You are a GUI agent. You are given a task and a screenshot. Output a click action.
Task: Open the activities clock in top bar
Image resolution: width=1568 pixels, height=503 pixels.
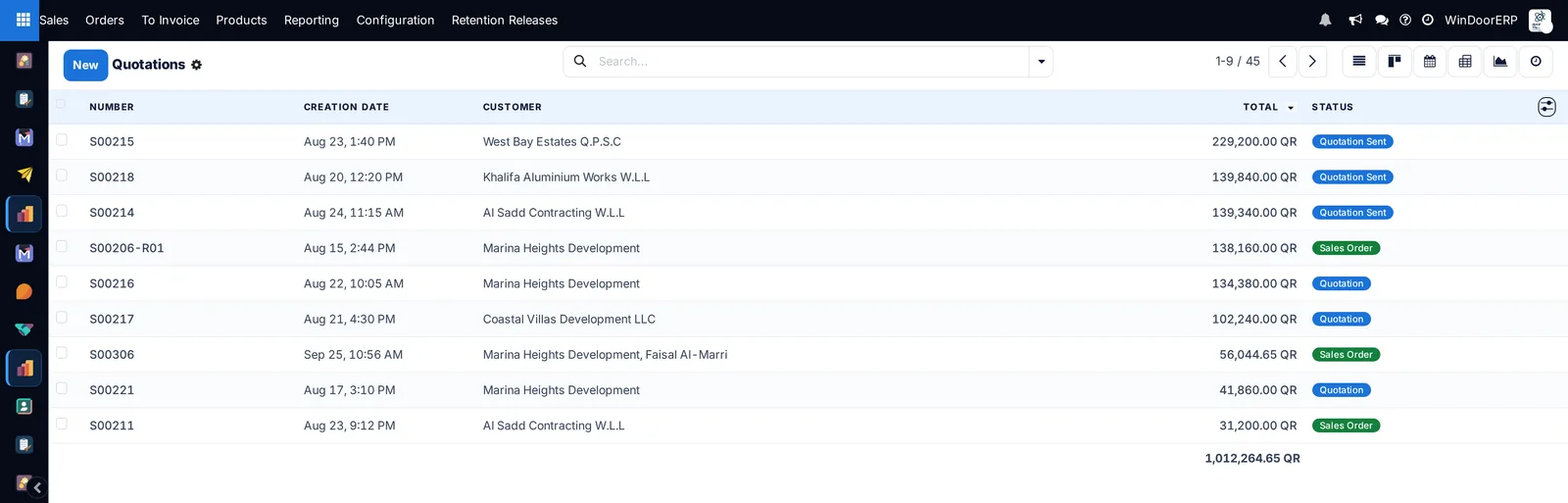click(1428, 20)
